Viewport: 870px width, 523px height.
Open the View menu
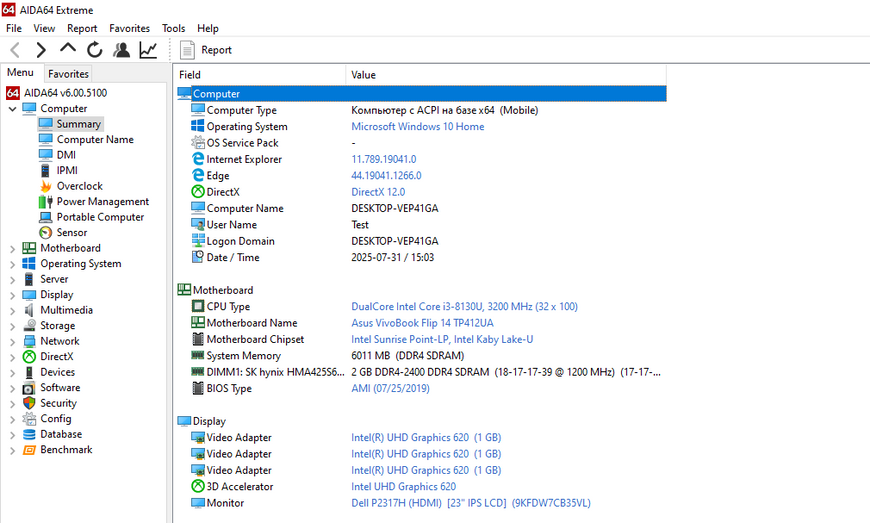pyautogui.click(x=44, y=28)
